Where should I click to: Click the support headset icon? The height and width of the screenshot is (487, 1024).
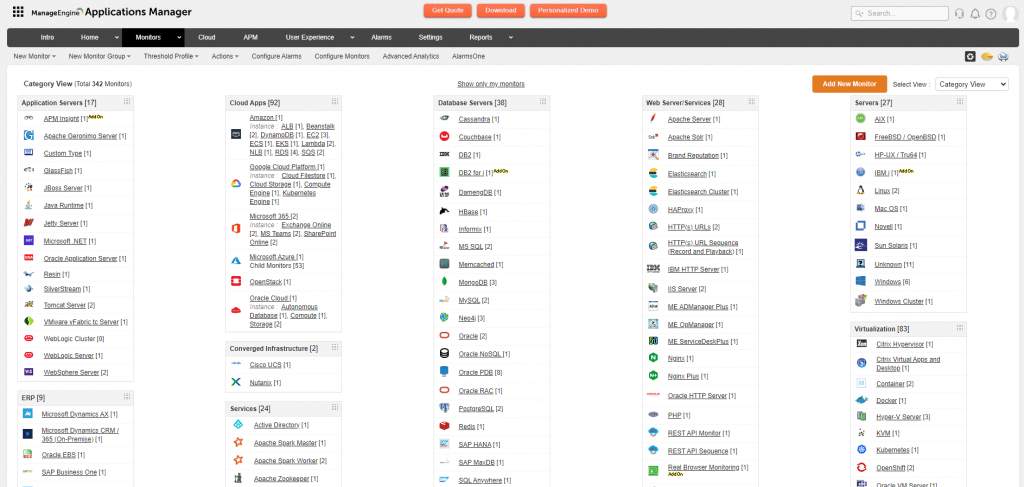[x=959, y=13]
